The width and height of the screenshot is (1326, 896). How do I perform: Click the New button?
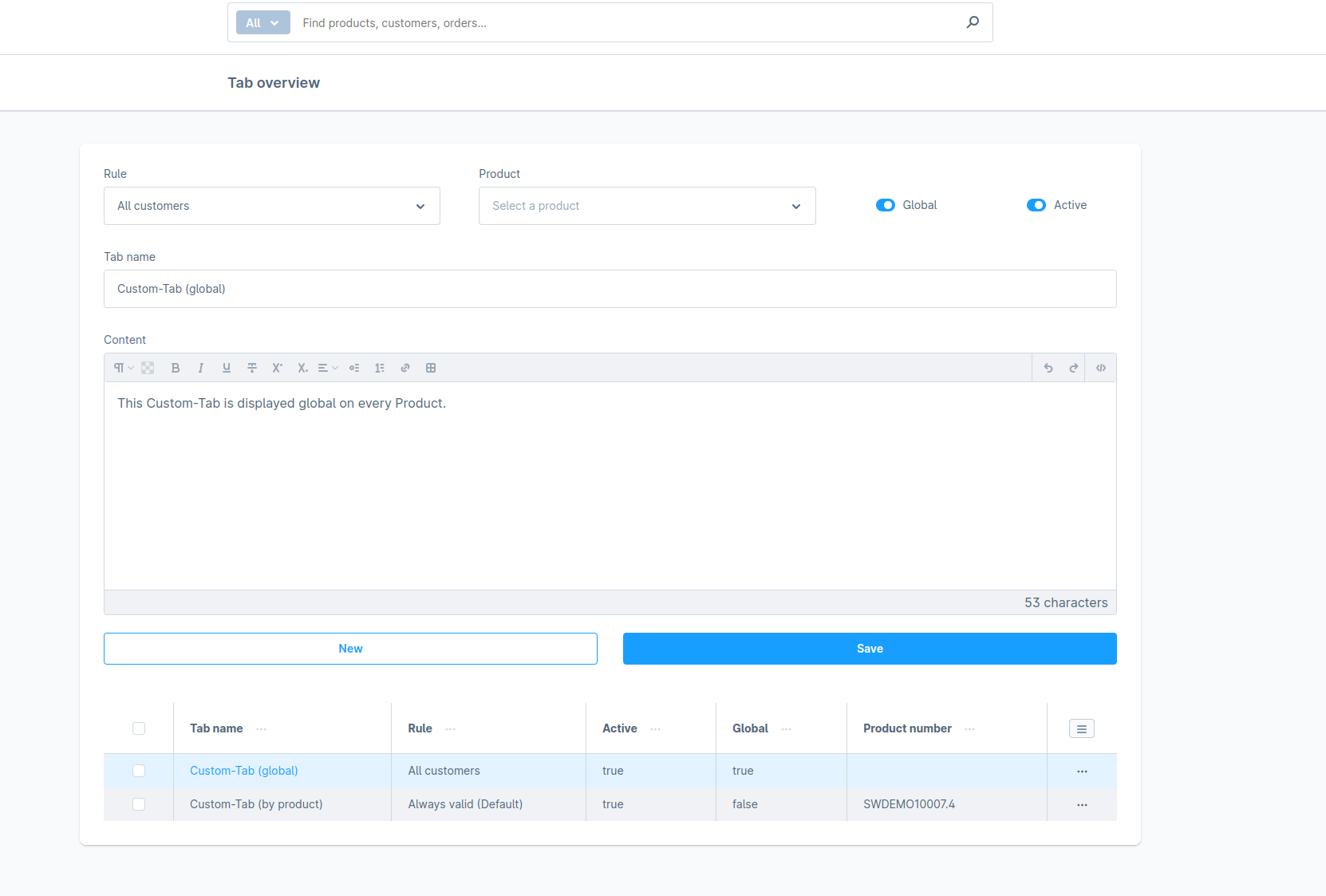[x=350, y=649]
